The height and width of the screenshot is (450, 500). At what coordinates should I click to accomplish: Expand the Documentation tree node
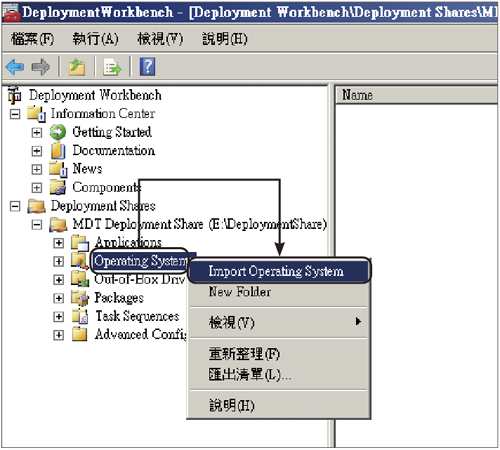(x=37, y=151)
